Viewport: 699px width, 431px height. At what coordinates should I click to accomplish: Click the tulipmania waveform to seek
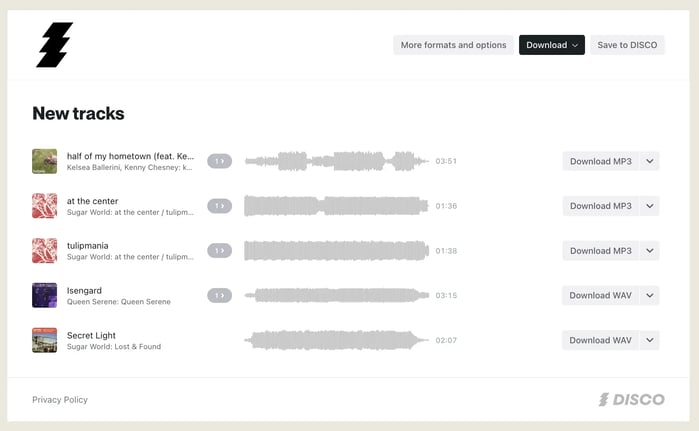click(336, 250)
